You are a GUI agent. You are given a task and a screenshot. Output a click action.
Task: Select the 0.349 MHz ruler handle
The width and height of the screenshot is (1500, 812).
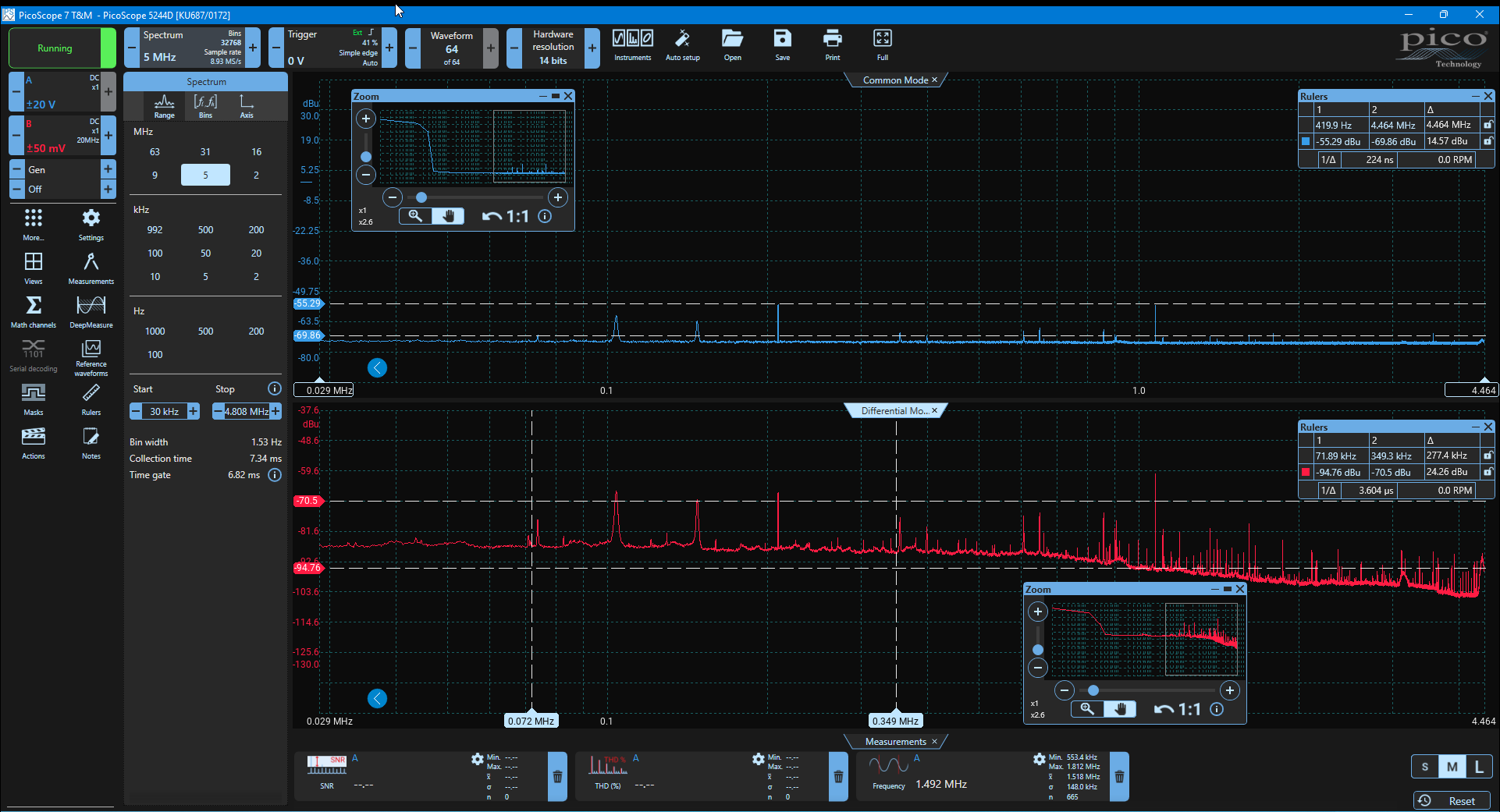coord(896,721)
